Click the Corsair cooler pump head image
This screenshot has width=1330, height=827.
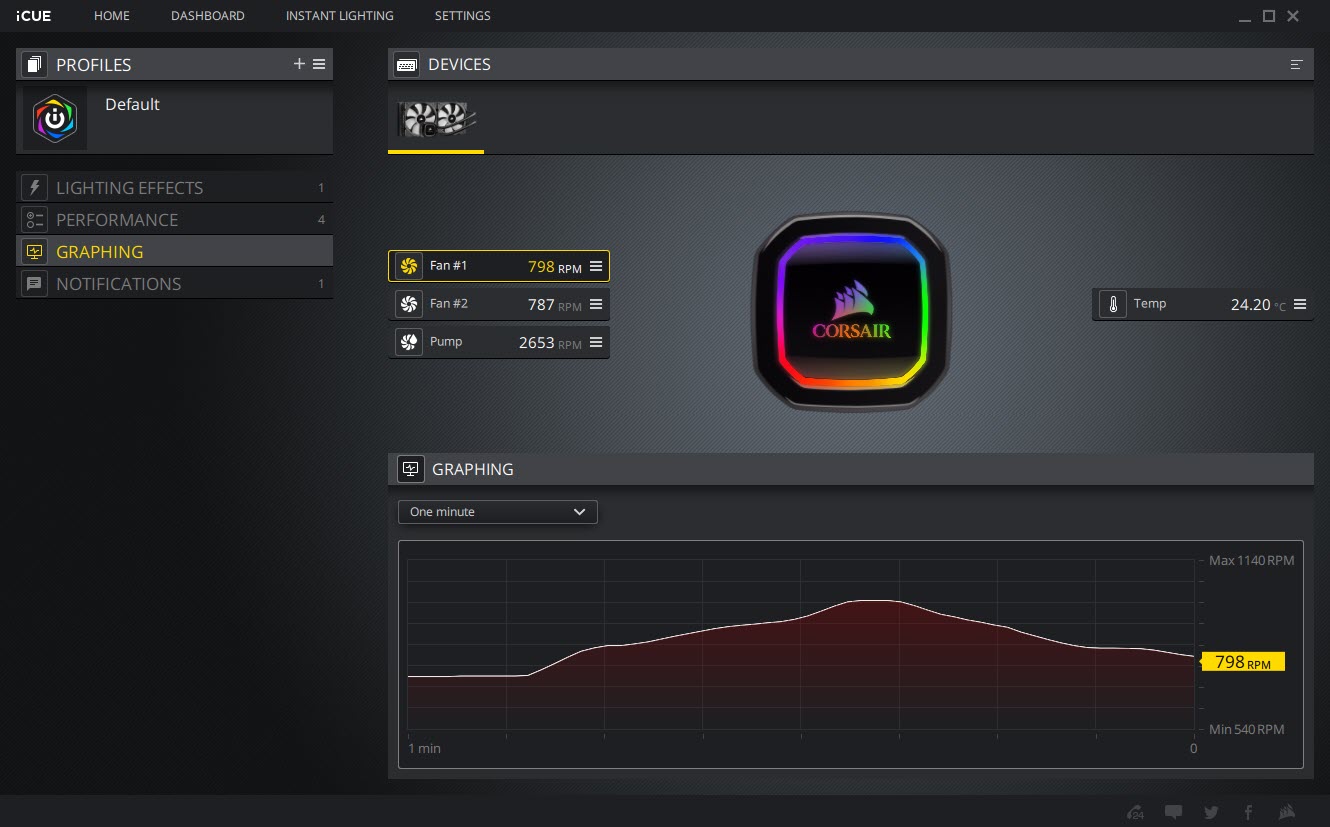click(x=851, y=312)
